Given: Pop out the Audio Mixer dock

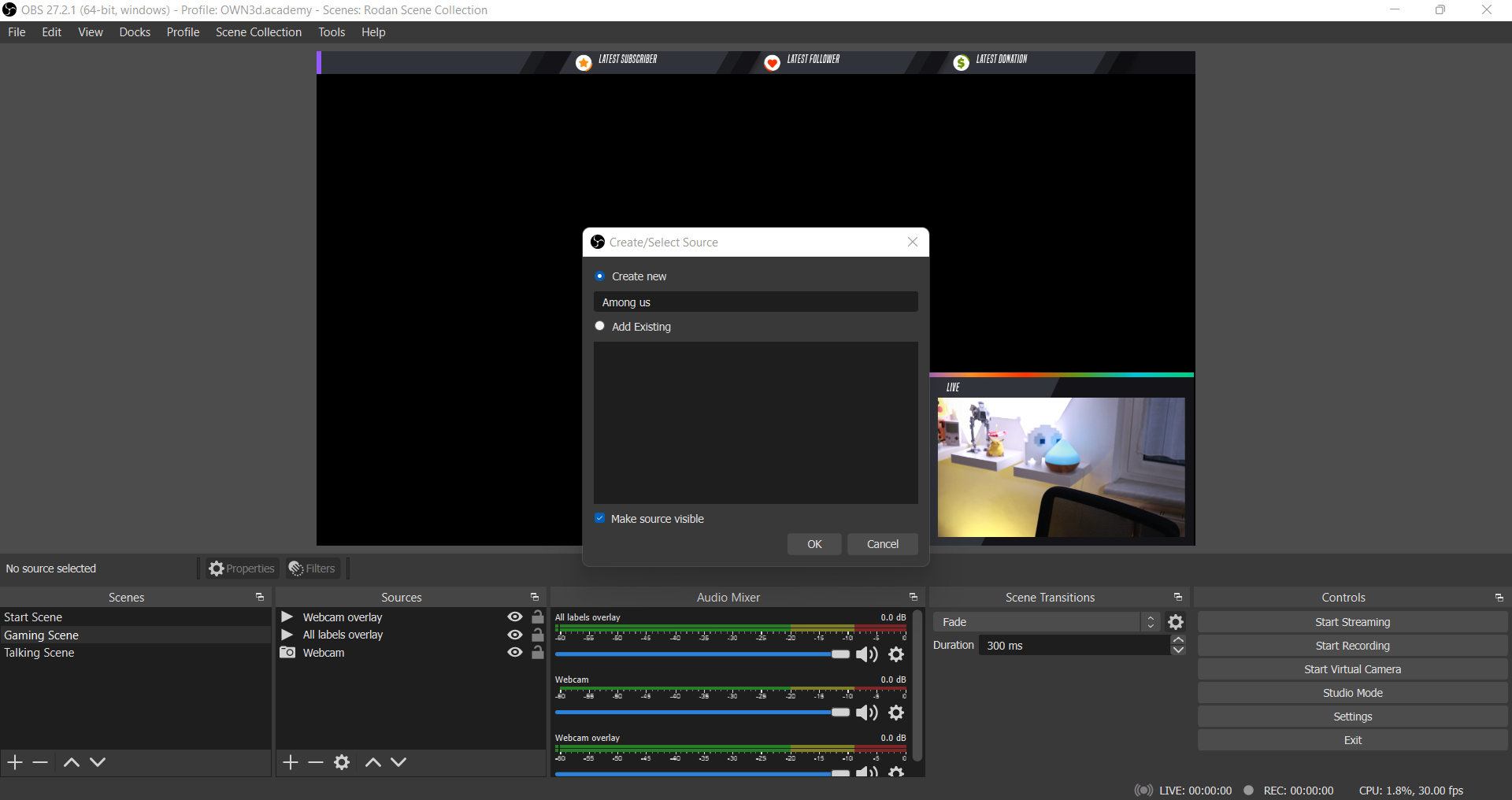Looking at the screenshot, I should point(913,598).
